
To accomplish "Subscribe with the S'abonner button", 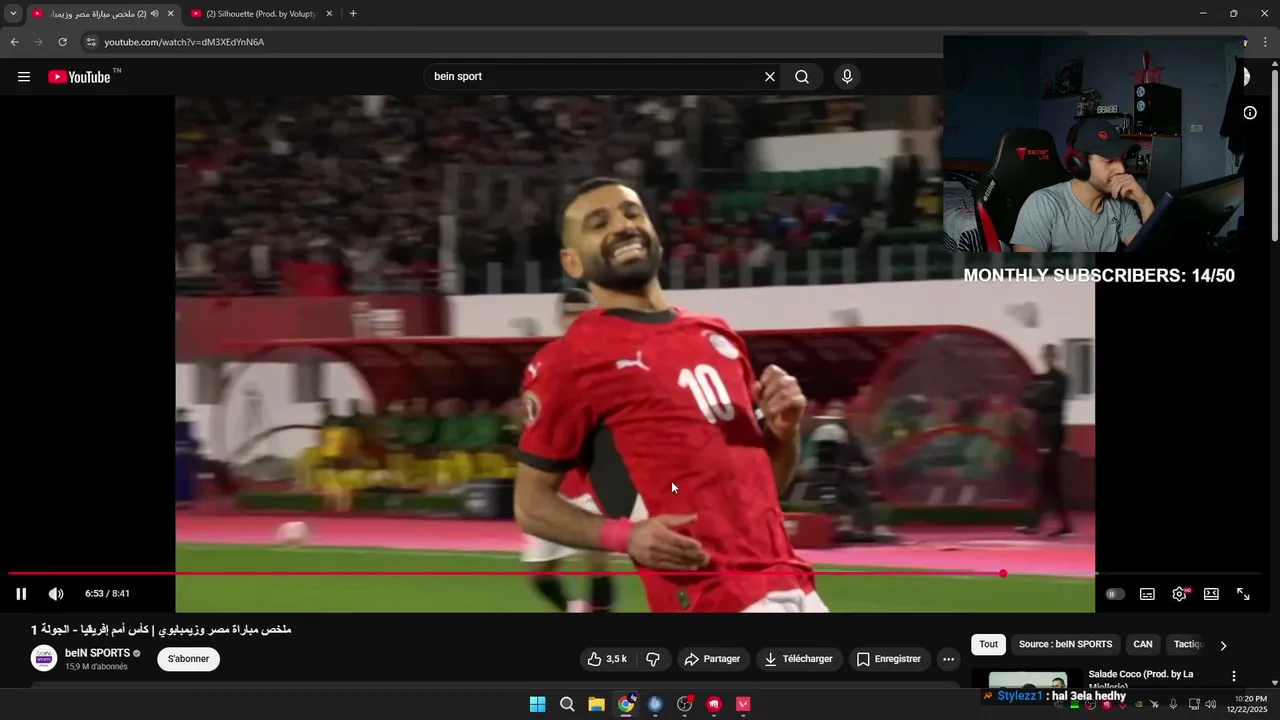I will click(x=188, y=659).
